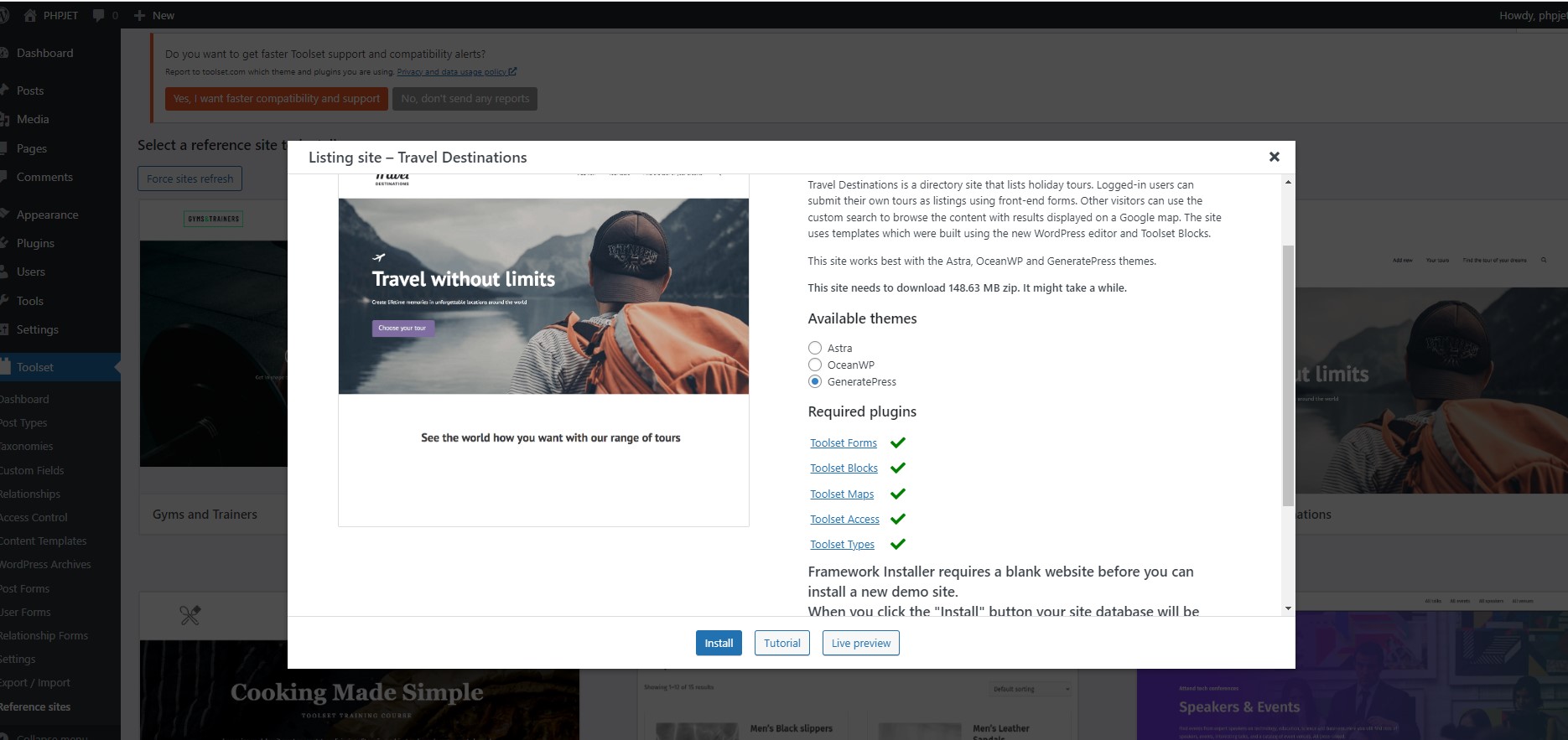Open the Tutorial button

tap(781, 643)
